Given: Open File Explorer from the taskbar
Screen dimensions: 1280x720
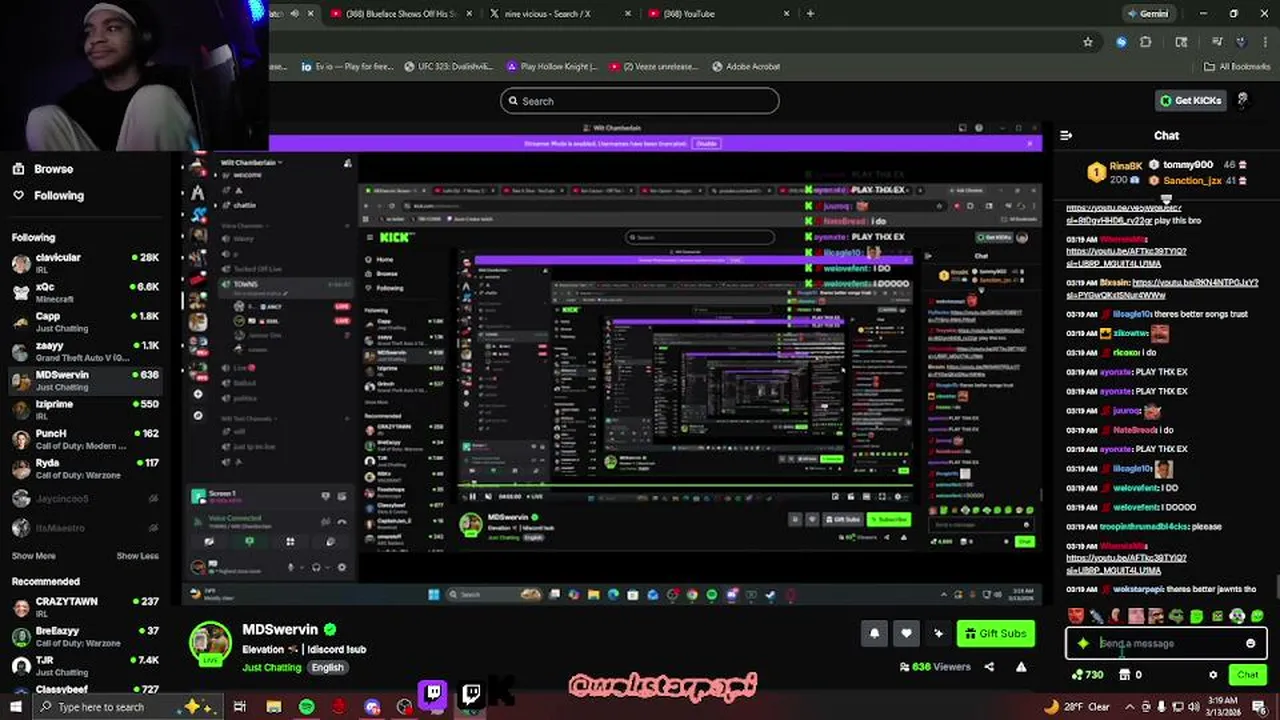Looking at the screenshot, I should 274,707.
